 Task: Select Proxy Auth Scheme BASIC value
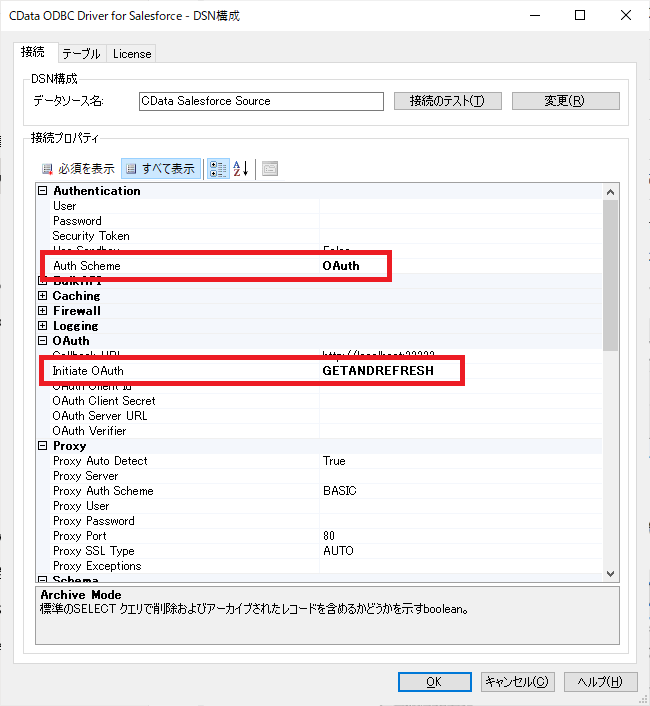[339, 491]
